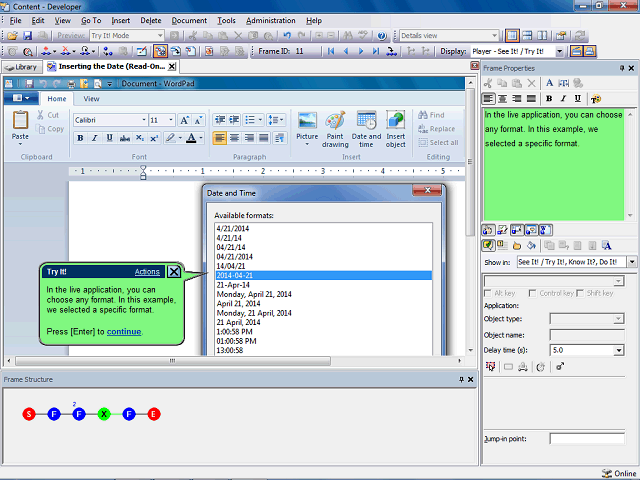Open the Object type dropdown
Image resolution: width=640 pixels, height=480 pixels.
[x=619, y=319]
